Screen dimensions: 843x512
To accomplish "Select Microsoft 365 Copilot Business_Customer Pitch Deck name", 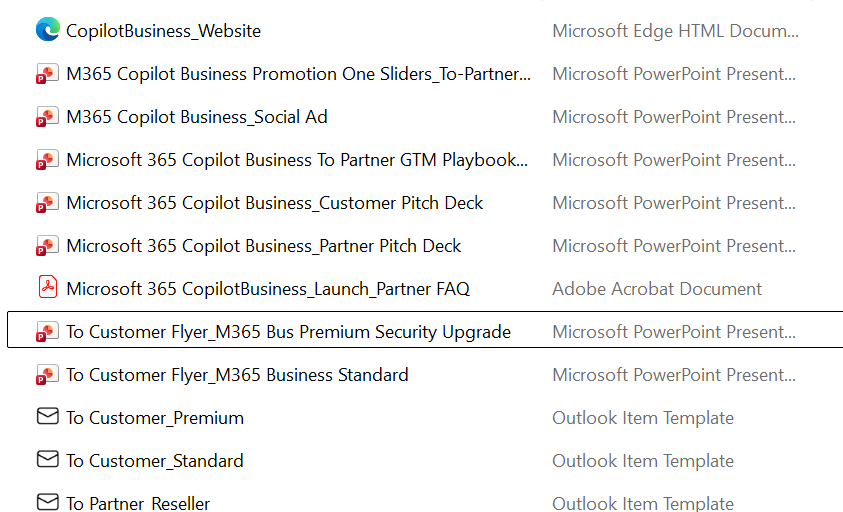I will pyautogui.click(x=275, y=203).
